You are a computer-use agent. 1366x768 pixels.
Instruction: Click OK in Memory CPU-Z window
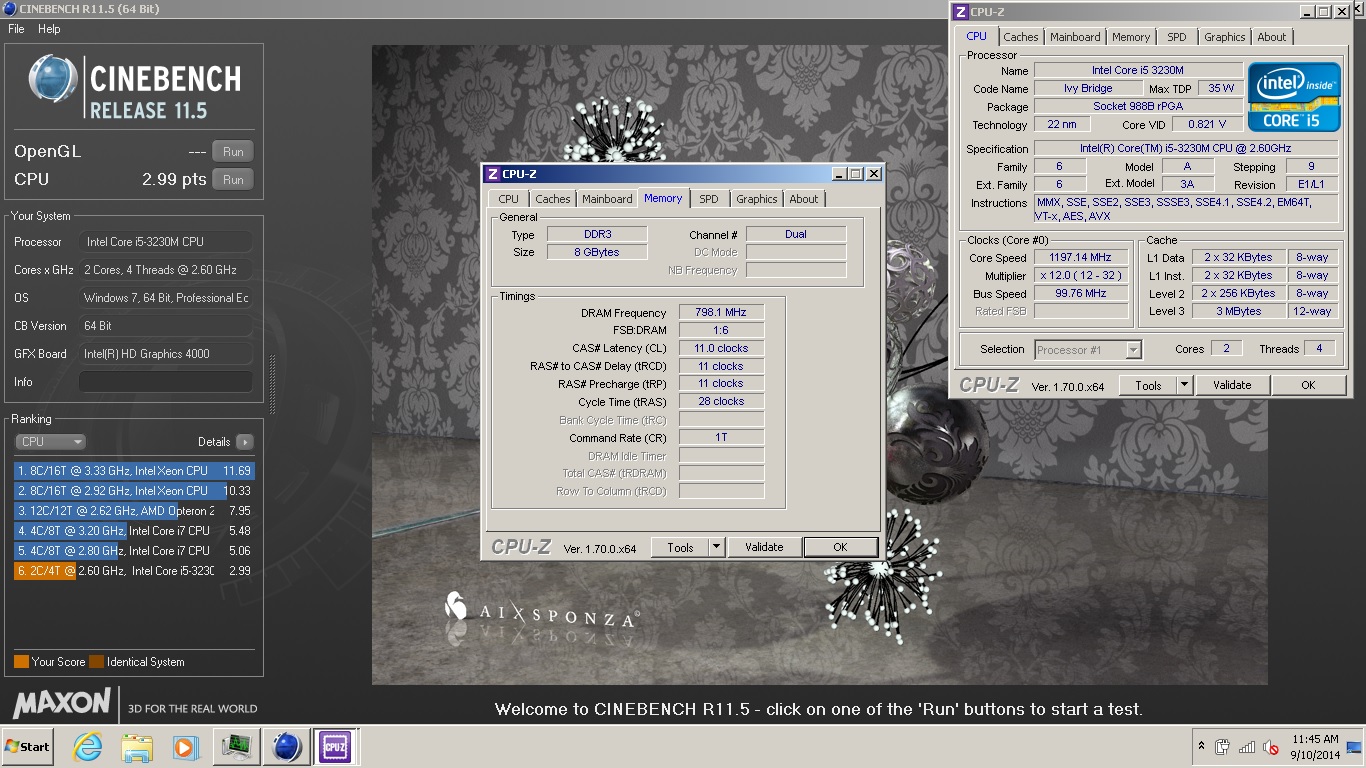pos(840,547)
